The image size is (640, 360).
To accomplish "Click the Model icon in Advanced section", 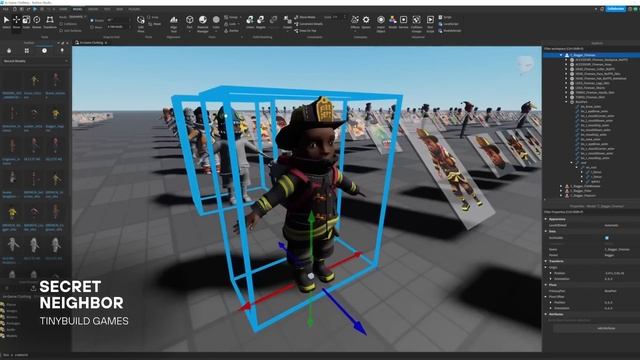I will (x=392, y=22).
